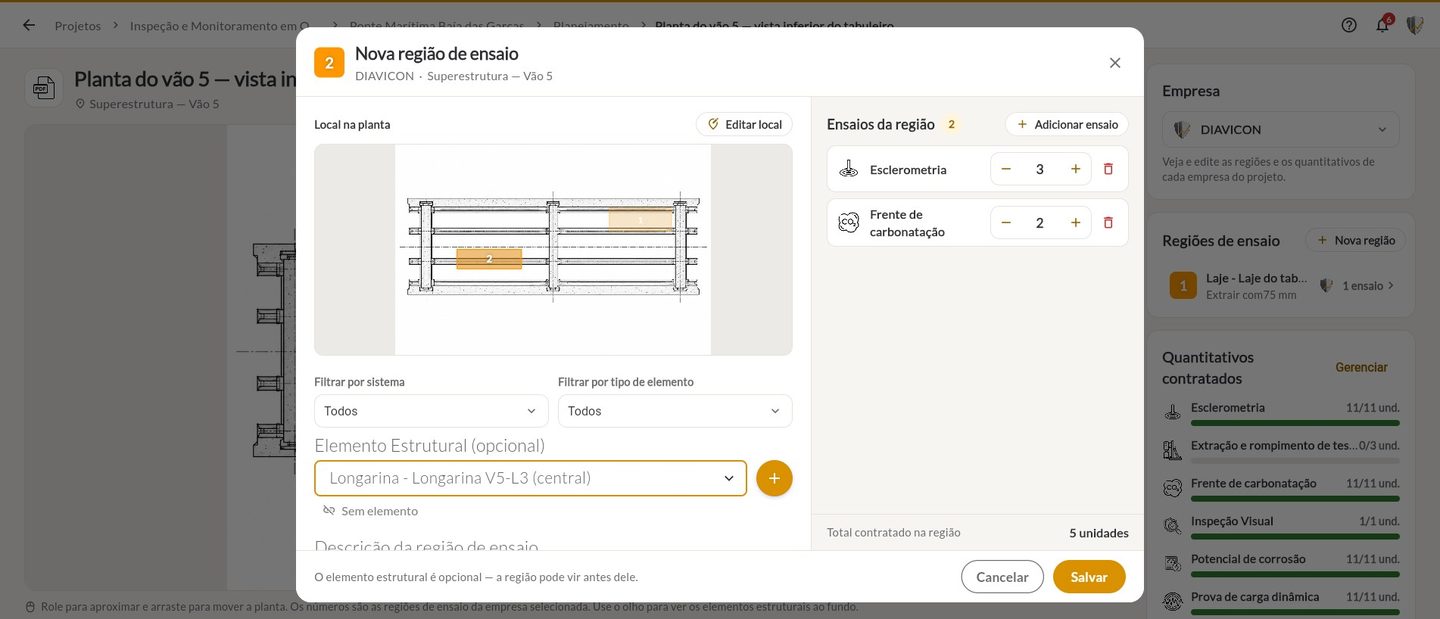1440x619 pixels.
Task: Open Filtrar por sistema dropdown
Action: (x=431, y=411)
